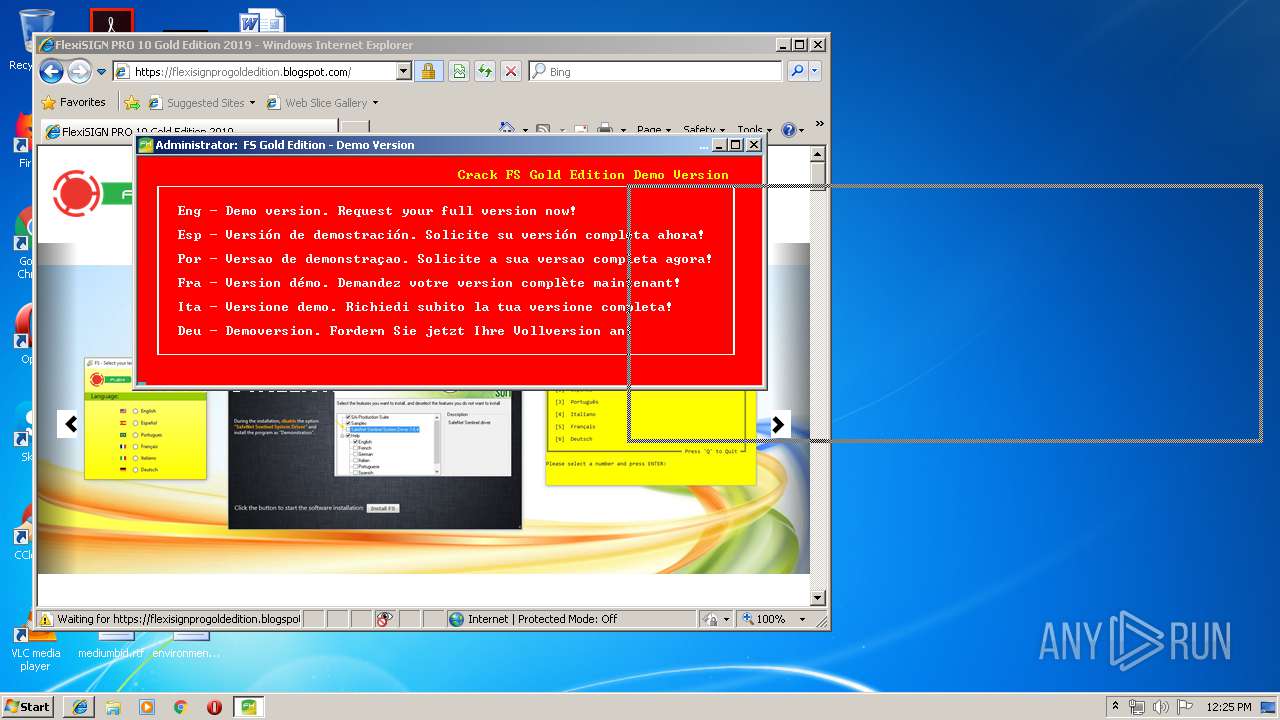1280x720 pixels.
Task: Show previous slide with left arrow
Action: click(x=70, y=424)
